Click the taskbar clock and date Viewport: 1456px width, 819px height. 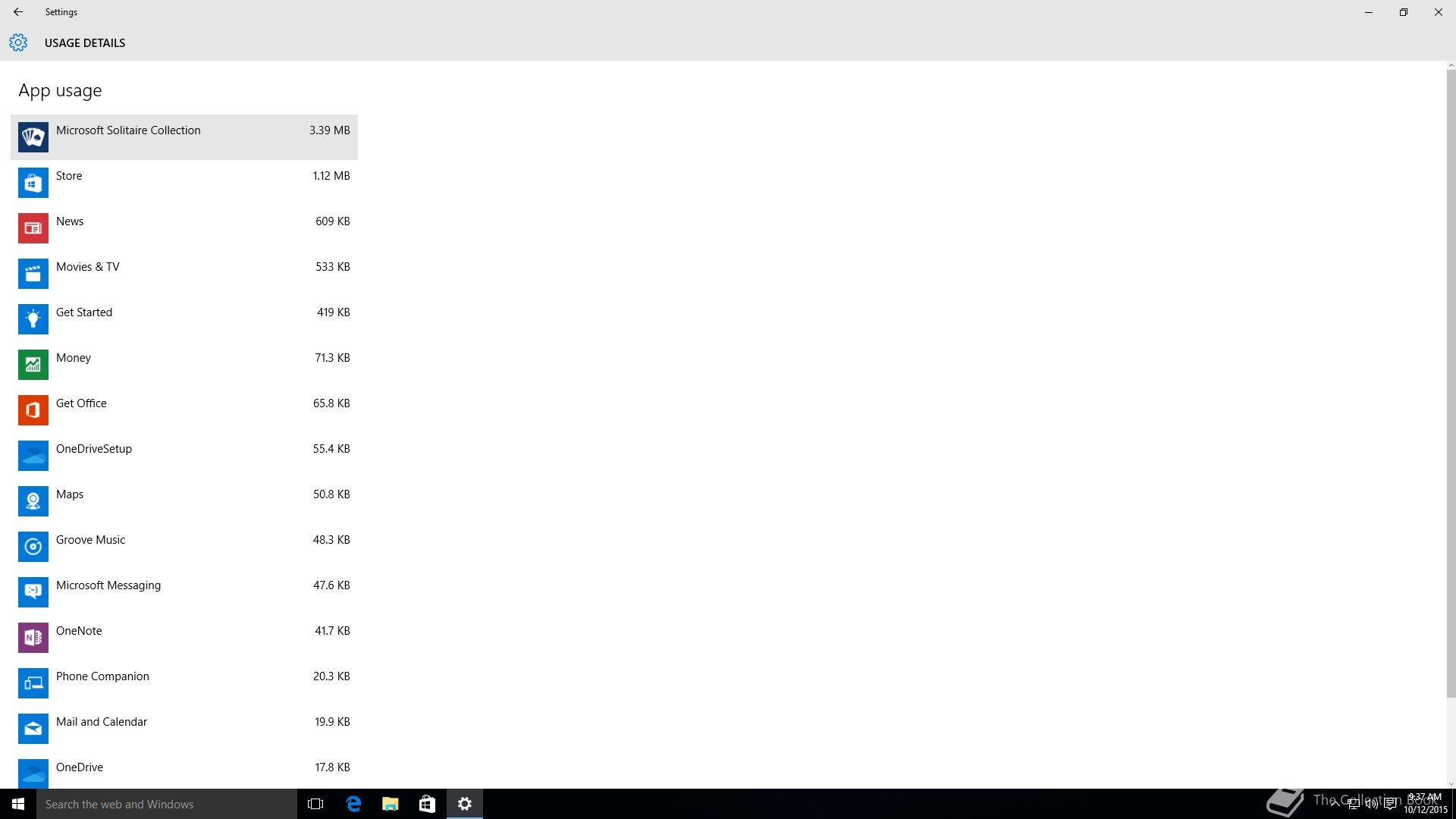click(1426, 804)
